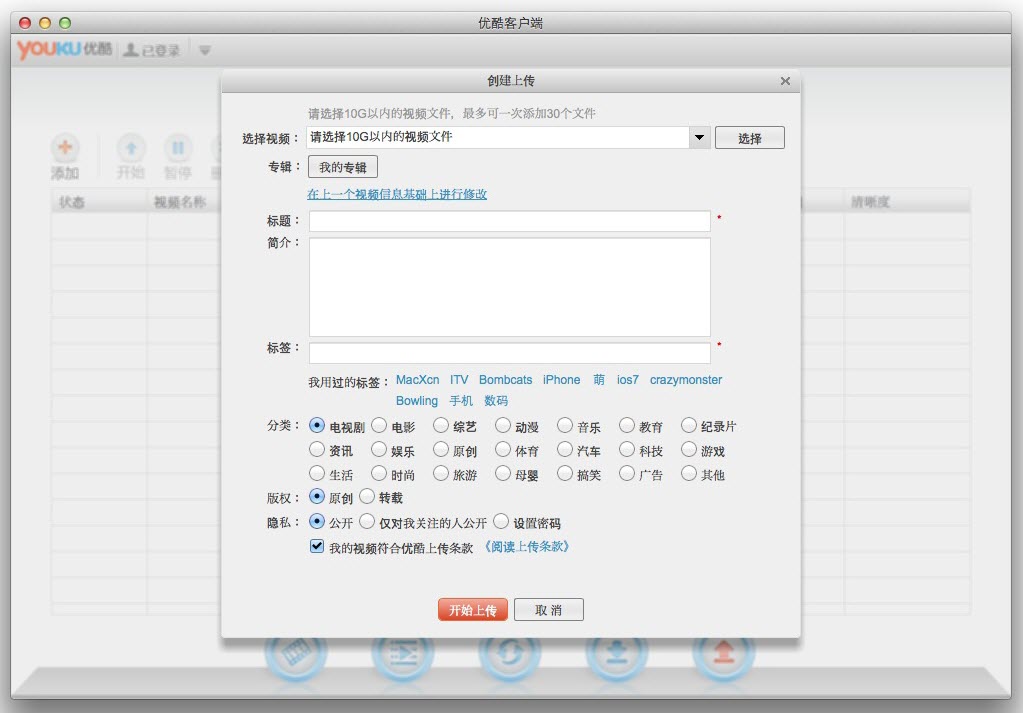Select the 搞笑 category radio button
Image resolution: width=1023 pixels, height=713 pixels.
point(565,473)
